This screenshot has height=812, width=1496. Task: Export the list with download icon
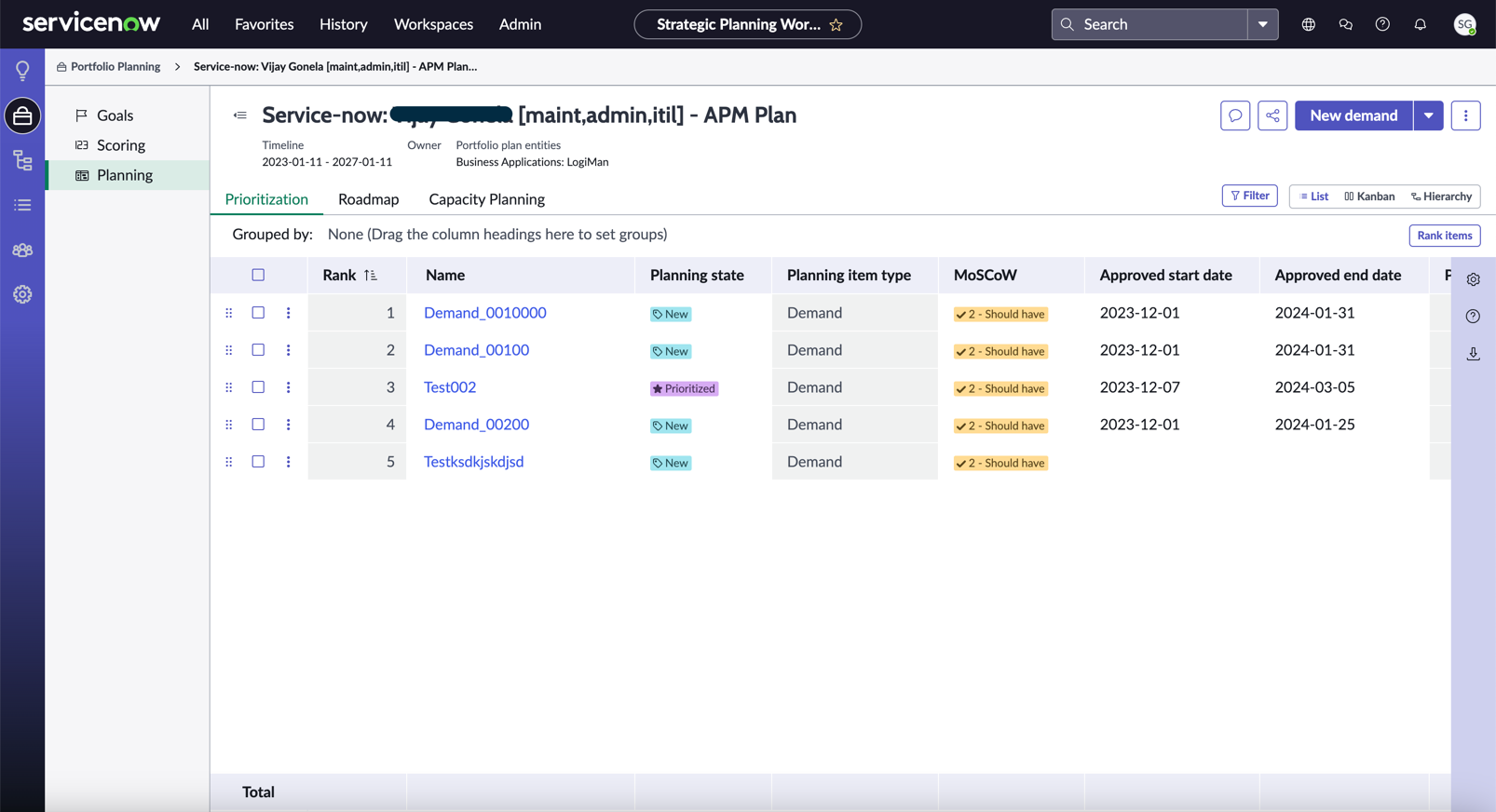(x=1474, y=354)
